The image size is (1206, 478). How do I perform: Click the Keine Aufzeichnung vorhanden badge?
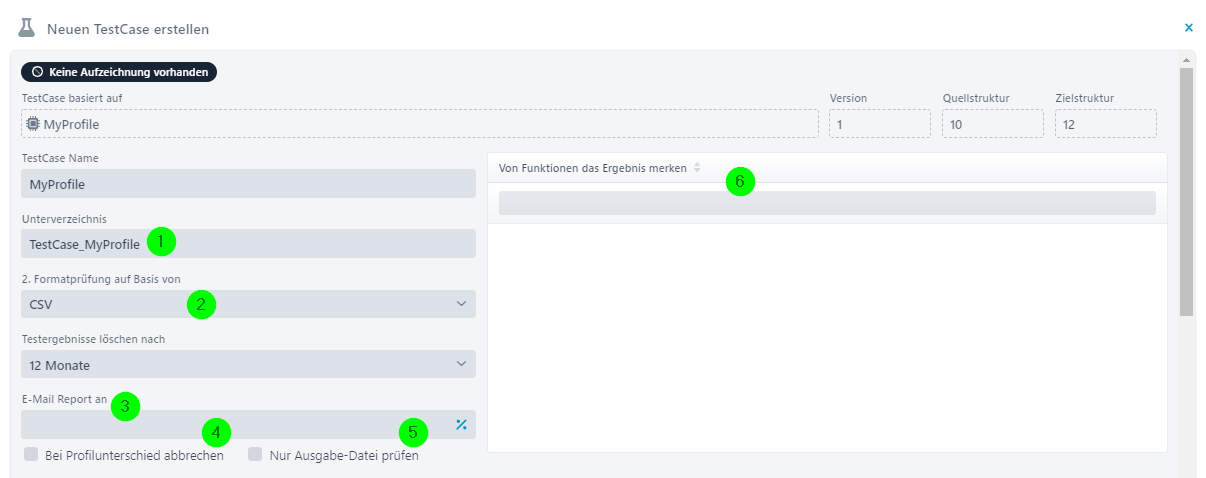click(x=119, y=72)
